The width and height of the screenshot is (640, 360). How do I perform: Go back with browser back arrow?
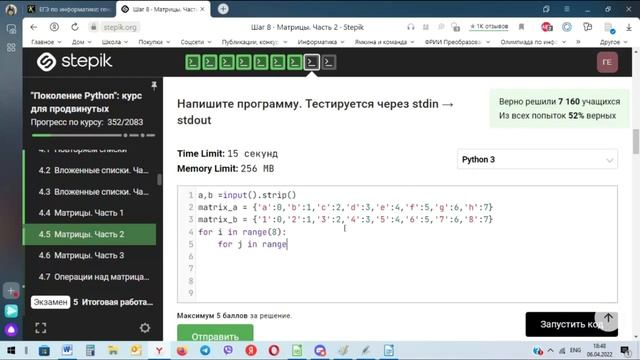click(34, 27)
